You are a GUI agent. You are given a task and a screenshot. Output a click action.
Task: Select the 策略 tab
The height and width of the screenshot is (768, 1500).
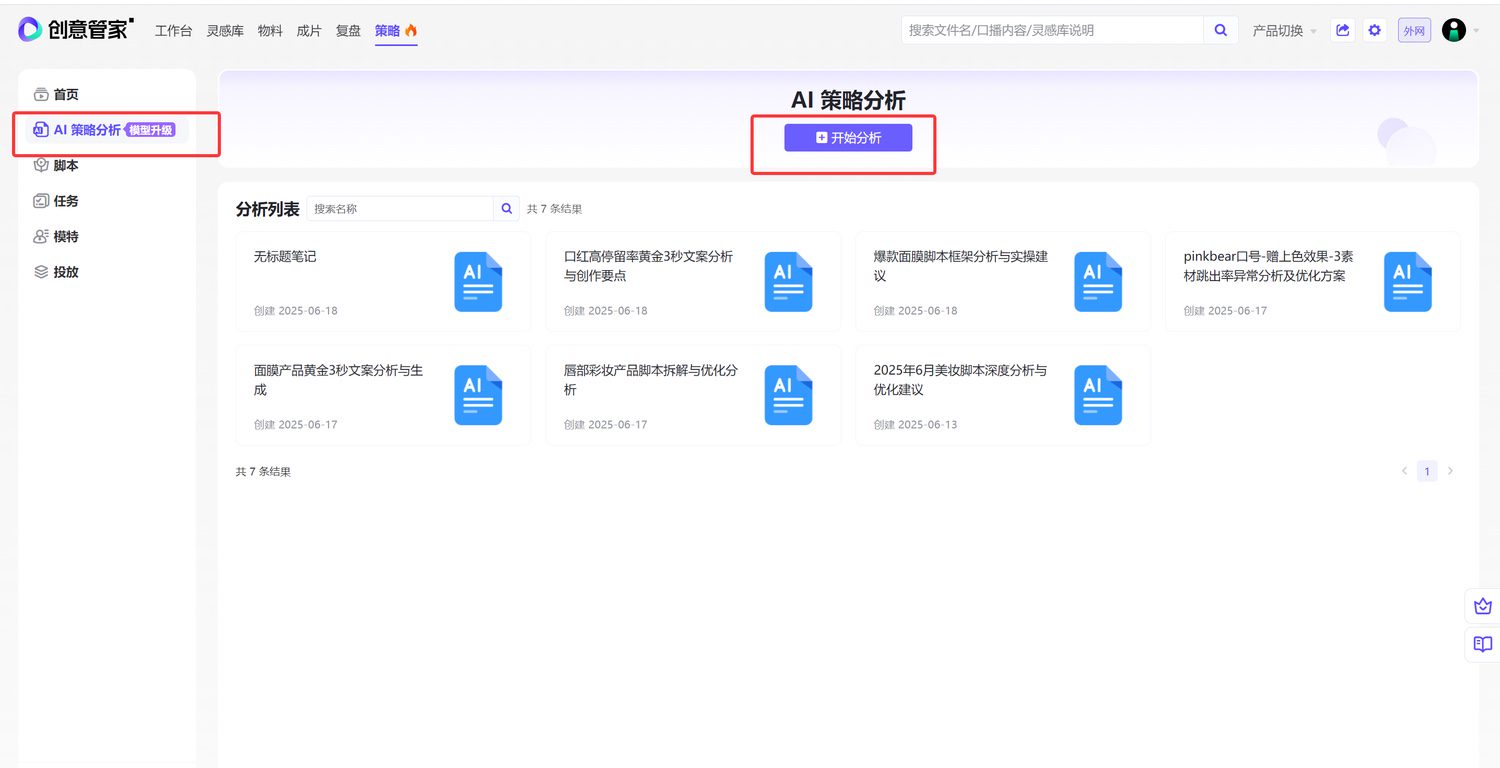[387, 31]
